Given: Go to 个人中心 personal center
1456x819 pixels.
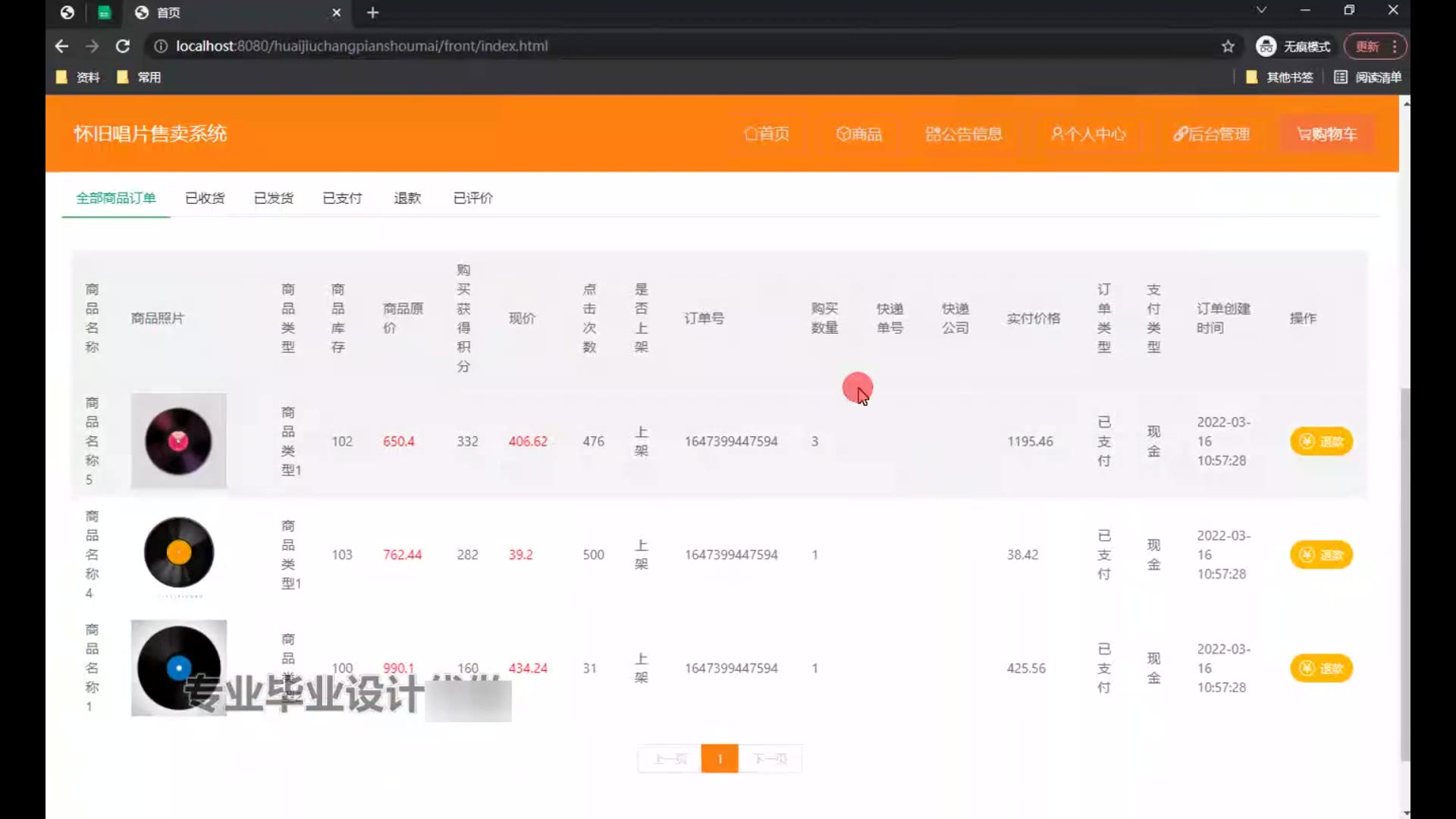Looking at the screenshot, I should (1088, 134).
